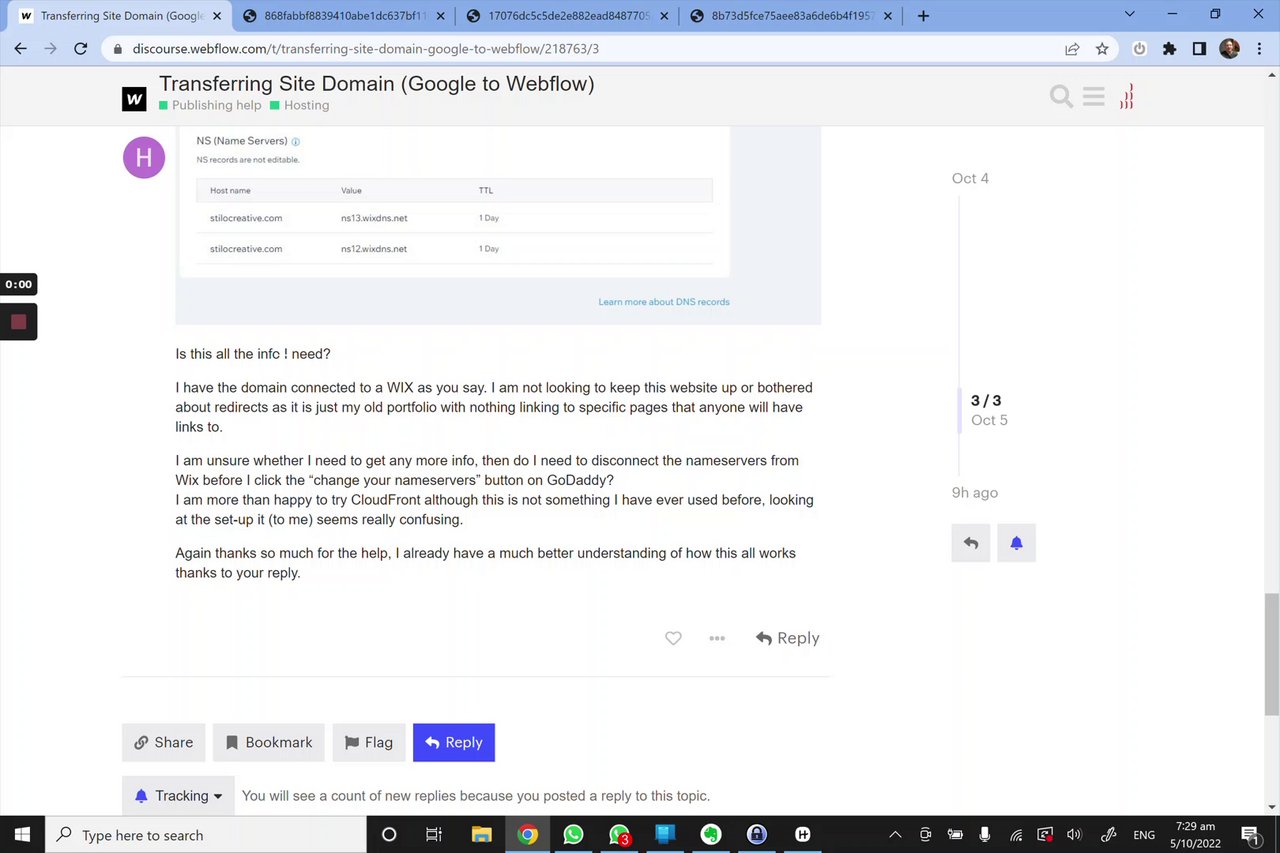Open the Chrome profile avatar
The height and width of the screenshot is (853, 1280).
pyautogui.click(x=1229, y=48)
